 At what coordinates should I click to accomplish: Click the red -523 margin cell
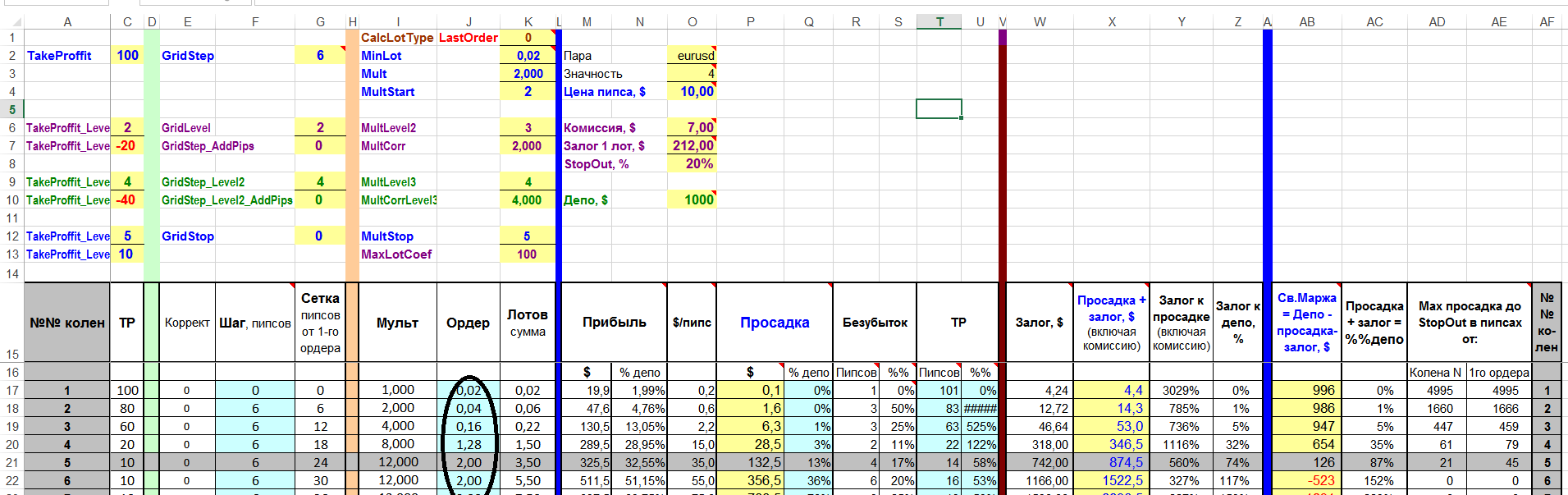tap(1307, 481)
